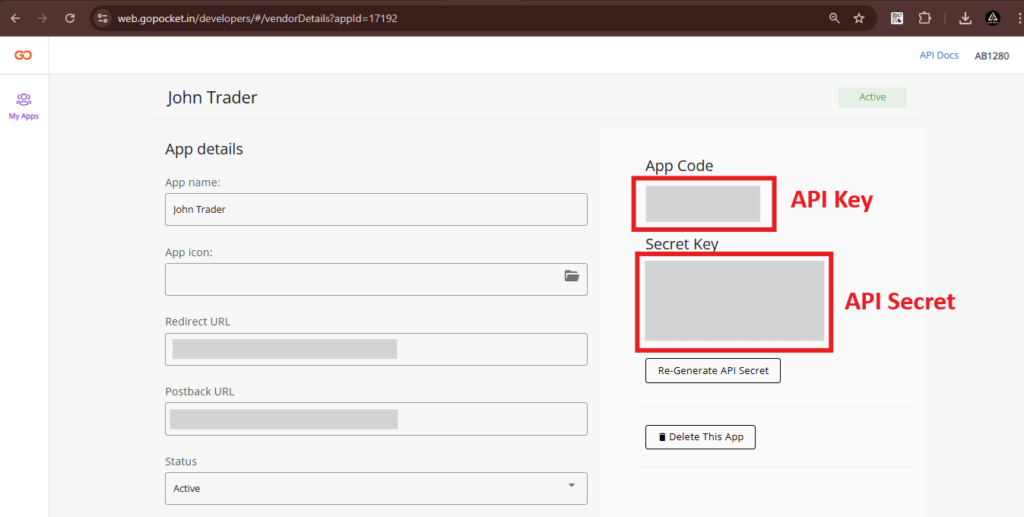Image resolution: width=1024 pixels, height=517 pixels.
Task: Click the Re-Generate API Secret button
Action: (712, 370)
